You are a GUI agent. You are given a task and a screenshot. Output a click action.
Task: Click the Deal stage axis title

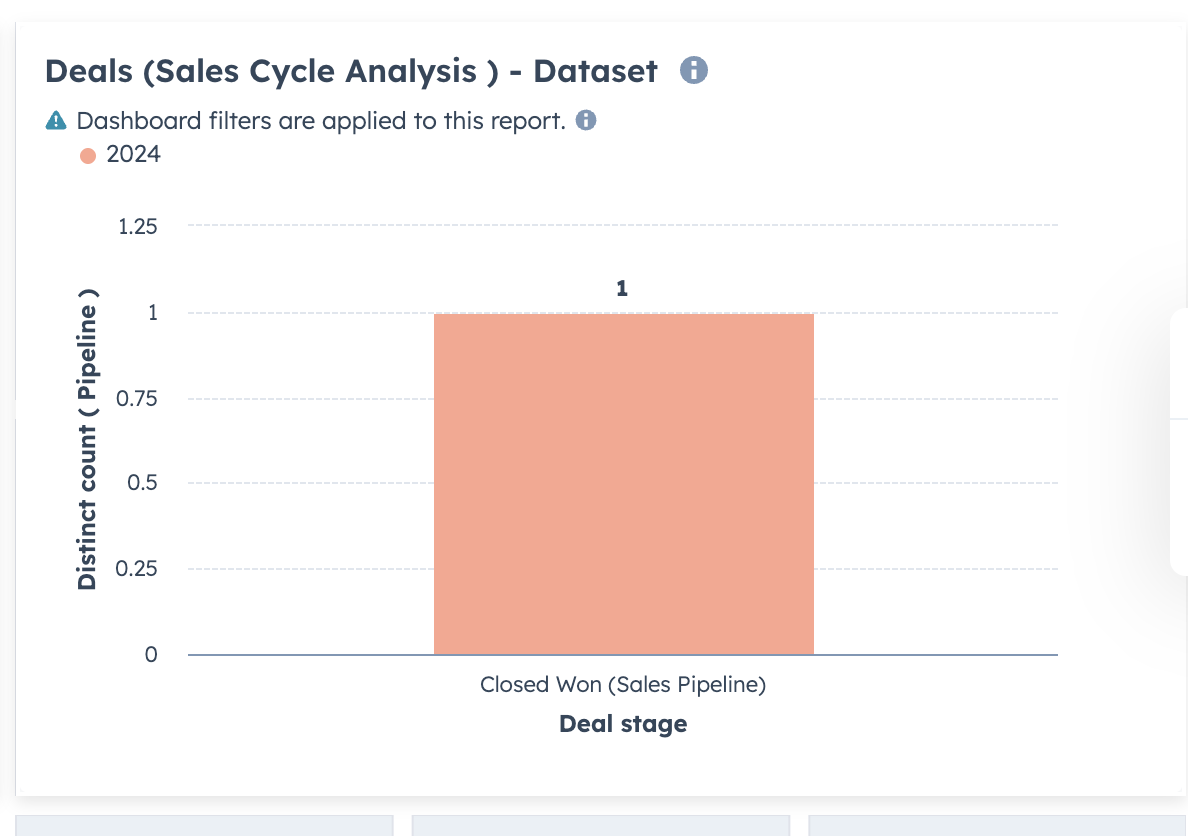pos(623,724)
